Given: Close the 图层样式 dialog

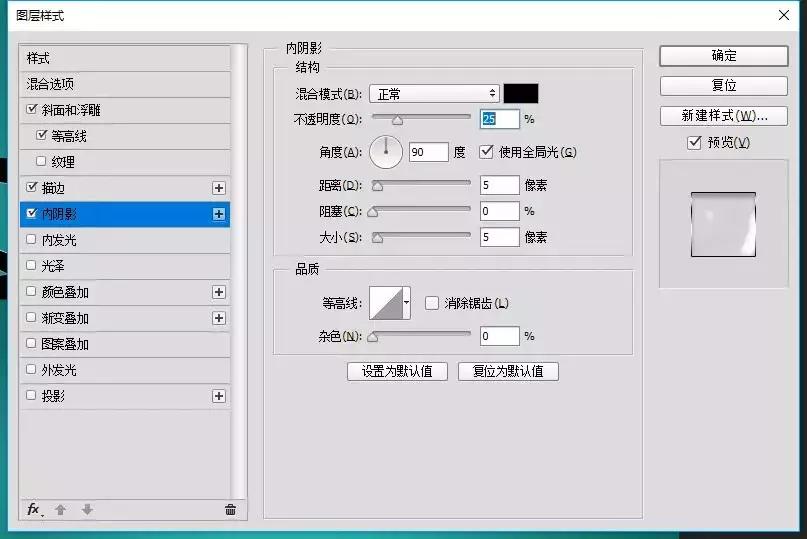Looking at the screenshot, I should pos(784,15).
